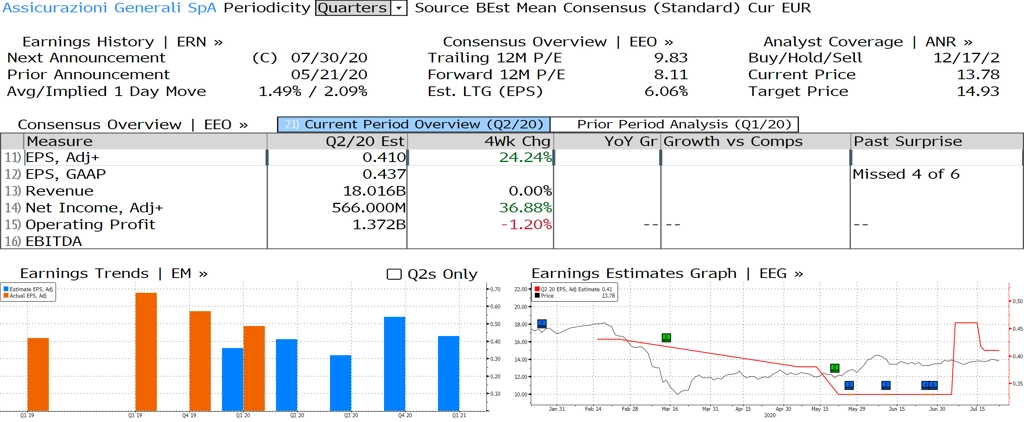Screen dimensions: 1024x422
Task: Click the green event marker near Mar 16
Action: coord(666,338)
